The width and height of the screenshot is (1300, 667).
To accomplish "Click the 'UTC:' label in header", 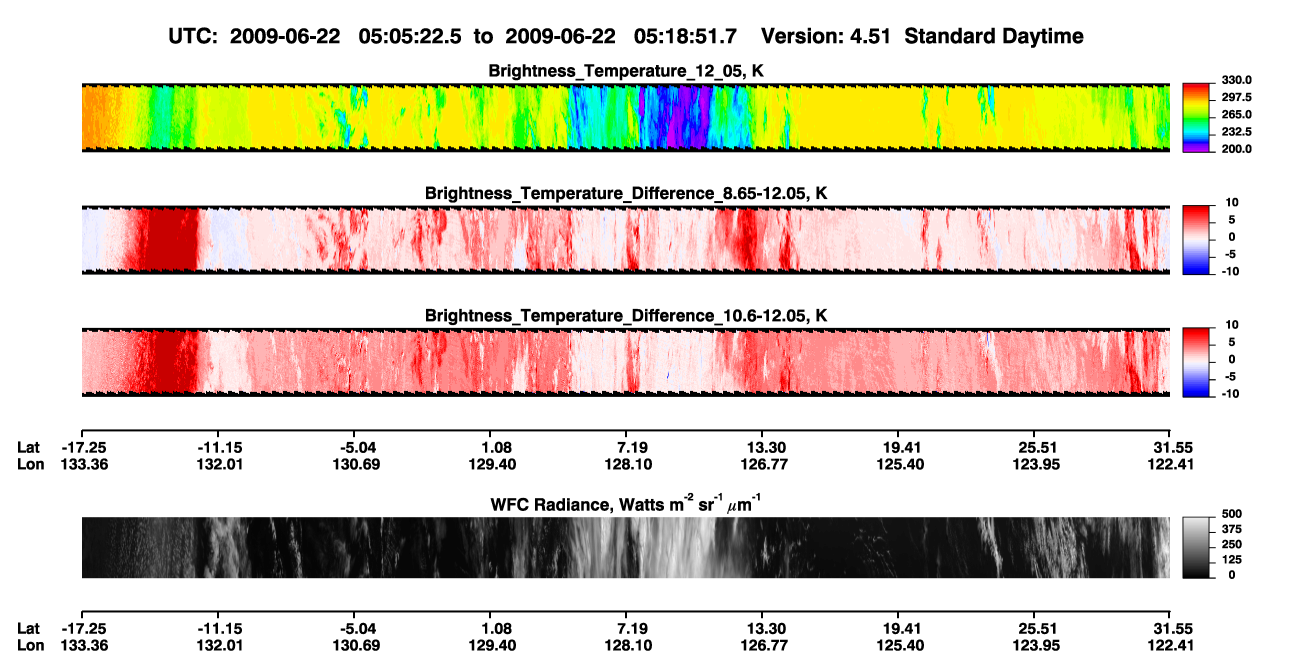I will pos(192,36).
